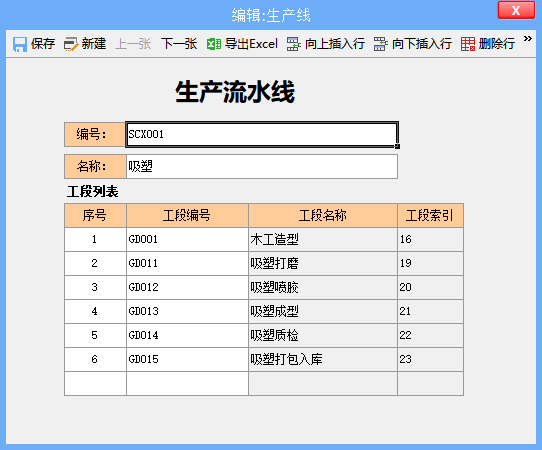Click sequence number 3 in GD012 row
542x450 pixels.
pyautogui.click(x=95, y=287)
